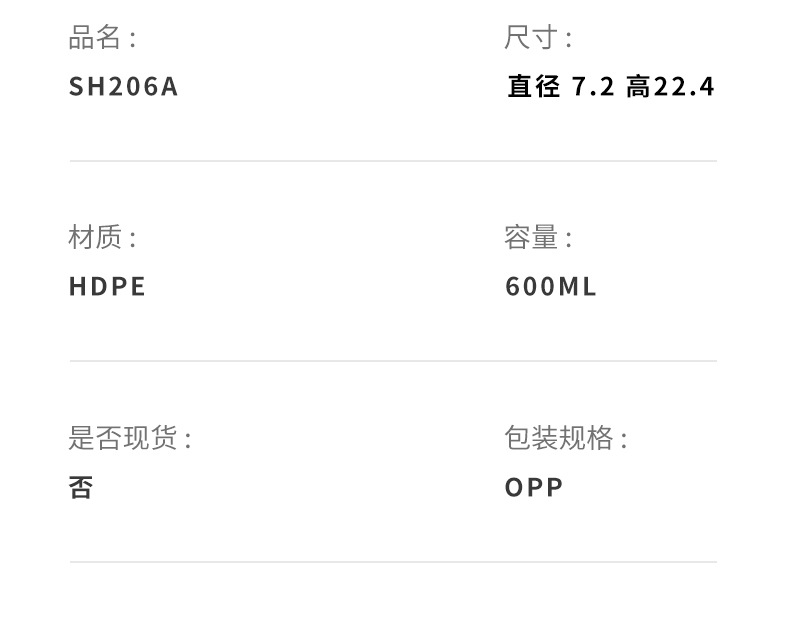Select the material value HDPE
This screenshot has height=617, width=800.
click(107, 287)
